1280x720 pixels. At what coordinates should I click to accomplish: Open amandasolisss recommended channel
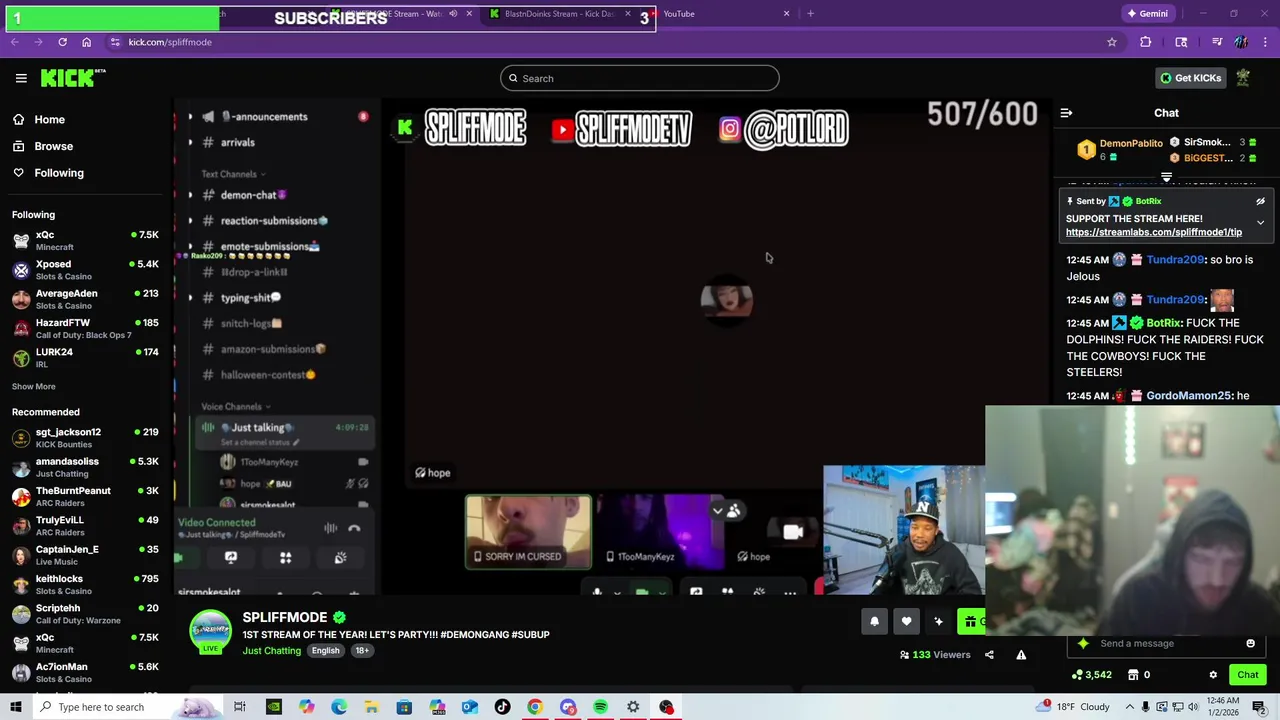click(x=85, y=467)
